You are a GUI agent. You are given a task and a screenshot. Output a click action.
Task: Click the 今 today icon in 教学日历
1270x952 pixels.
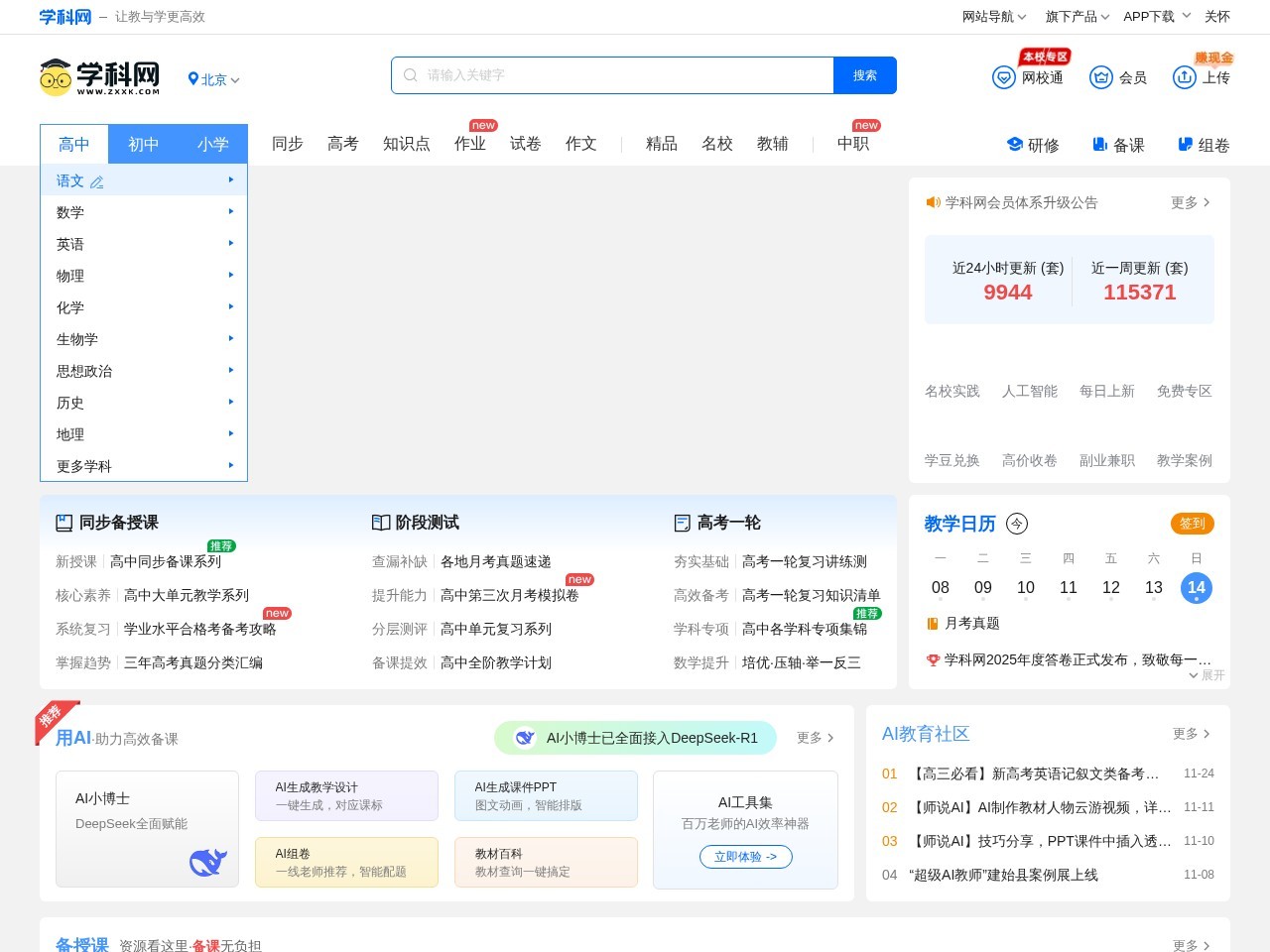point(1016,524)
